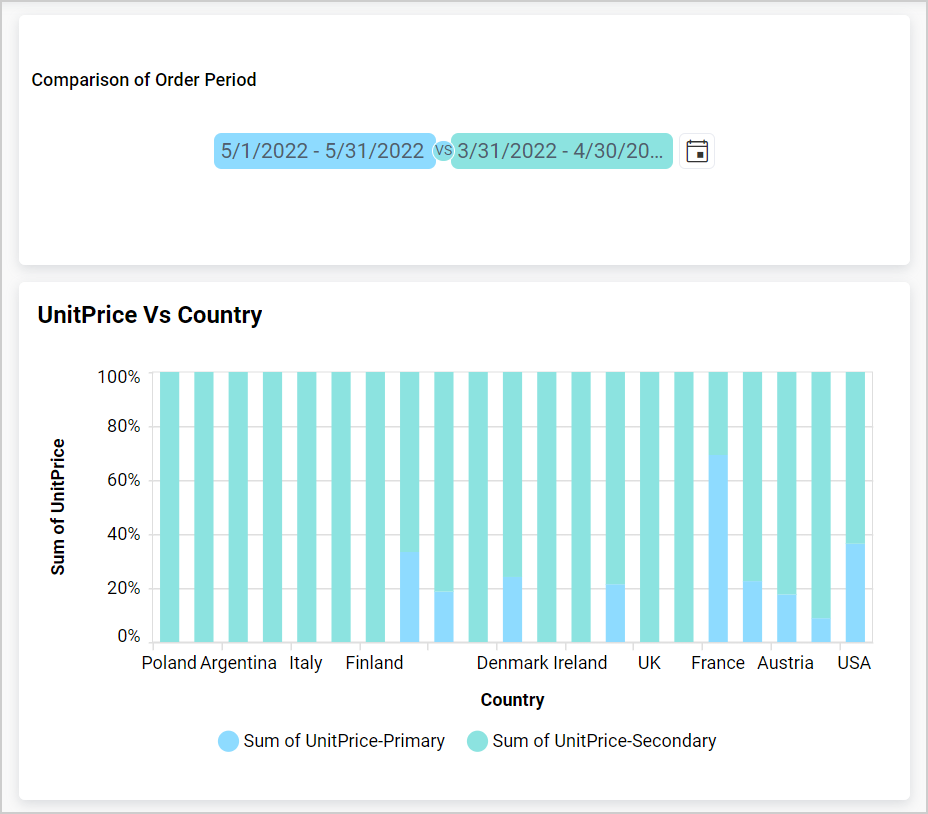
Task: Select the 'Comparison of Order Period' heading
Action: point(145,80)
